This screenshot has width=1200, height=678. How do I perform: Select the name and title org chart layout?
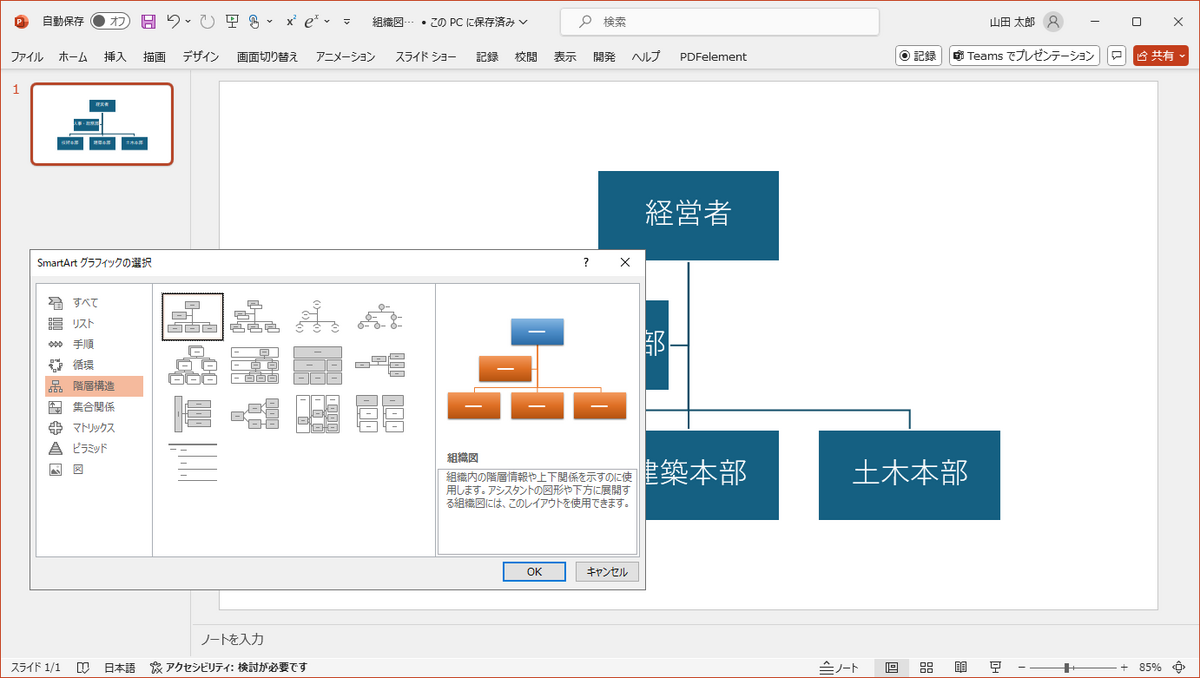254,317
